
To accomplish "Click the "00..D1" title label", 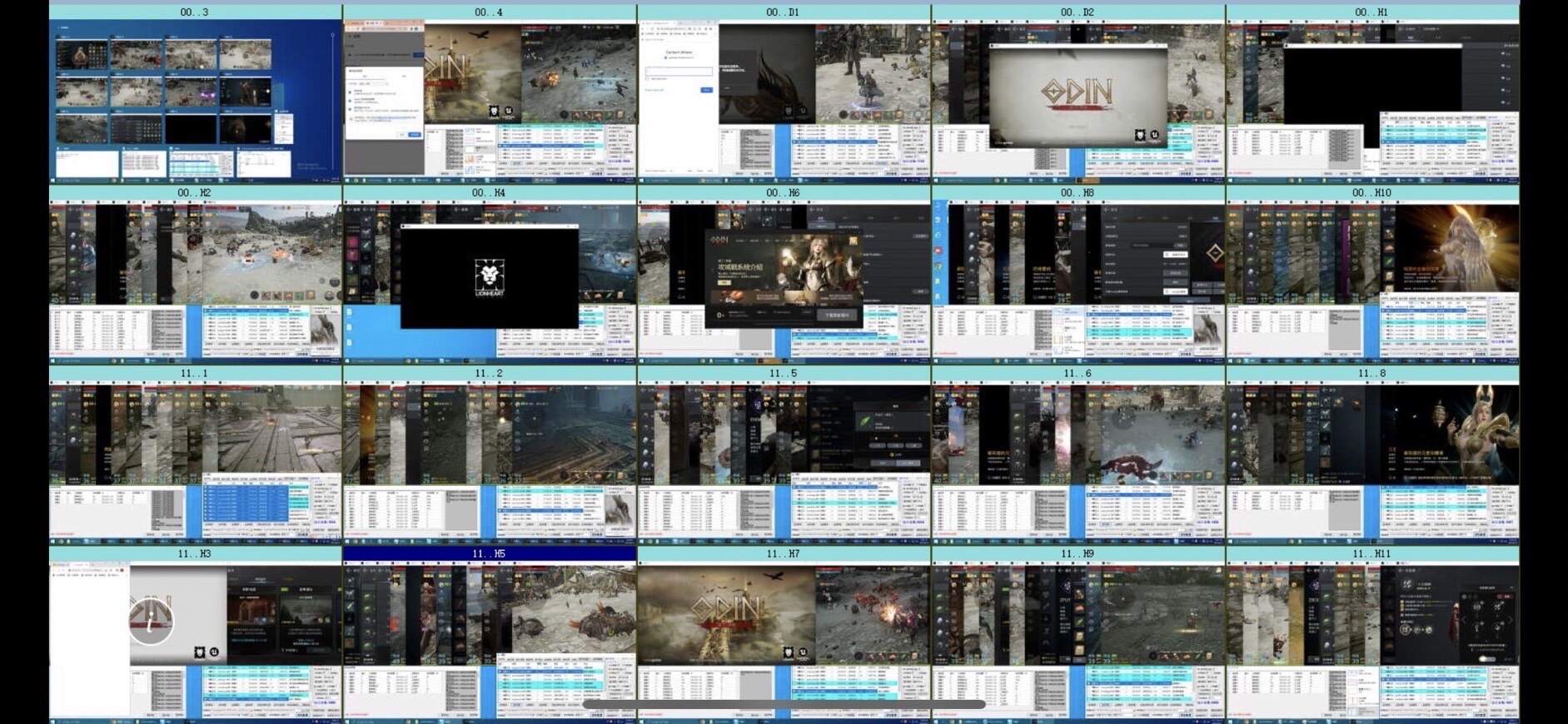I will pyautogui.click(x=783, y=12).
